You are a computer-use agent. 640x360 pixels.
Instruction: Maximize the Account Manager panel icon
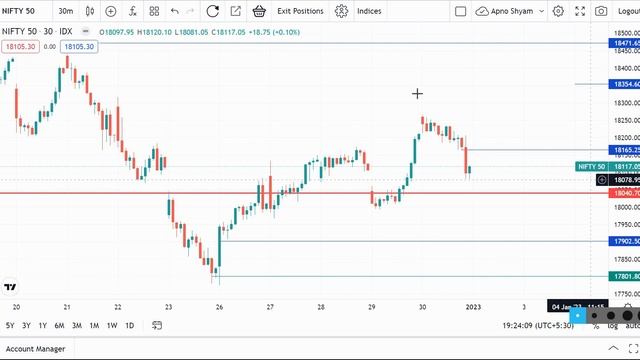click(x=633, y=349)
